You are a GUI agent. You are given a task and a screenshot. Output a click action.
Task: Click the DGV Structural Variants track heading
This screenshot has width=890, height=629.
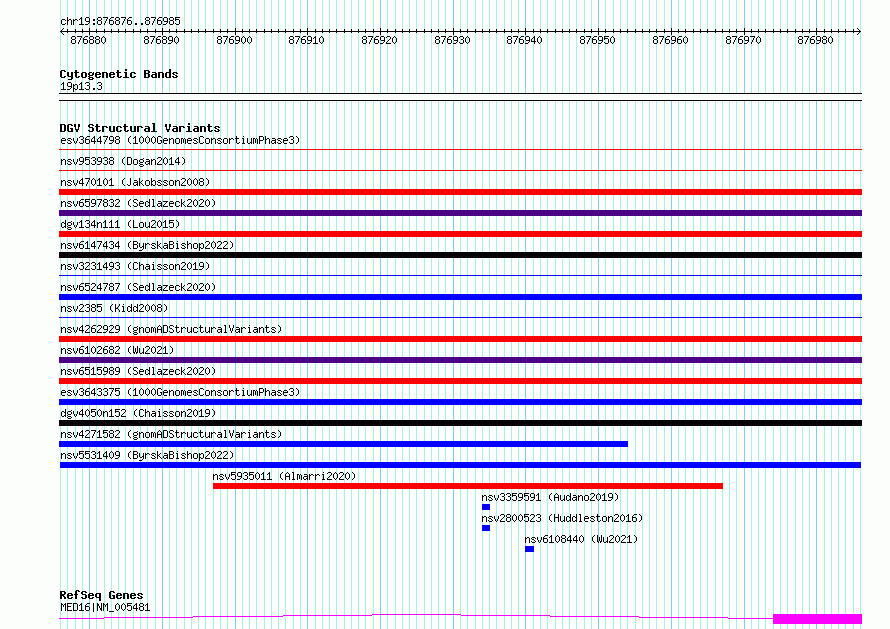140,128
